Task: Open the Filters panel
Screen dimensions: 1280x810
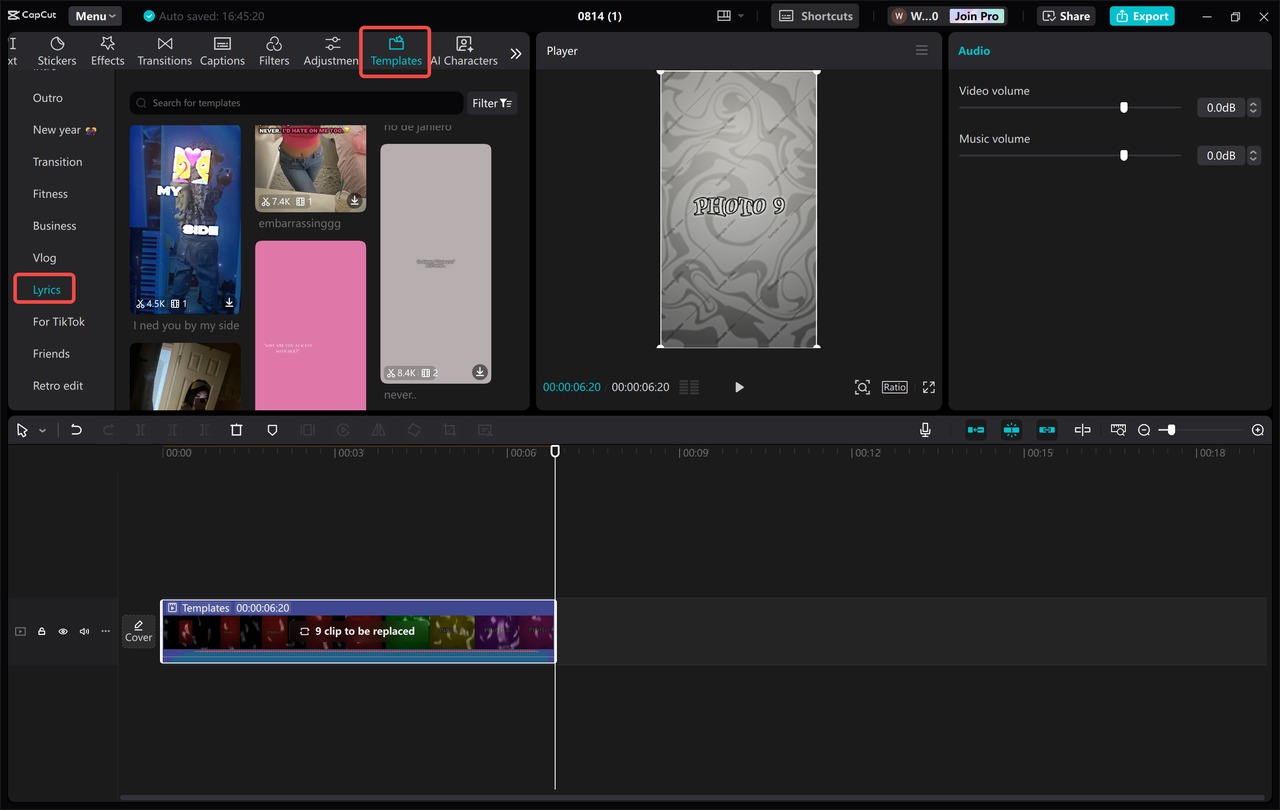Action: click(274, 51)
